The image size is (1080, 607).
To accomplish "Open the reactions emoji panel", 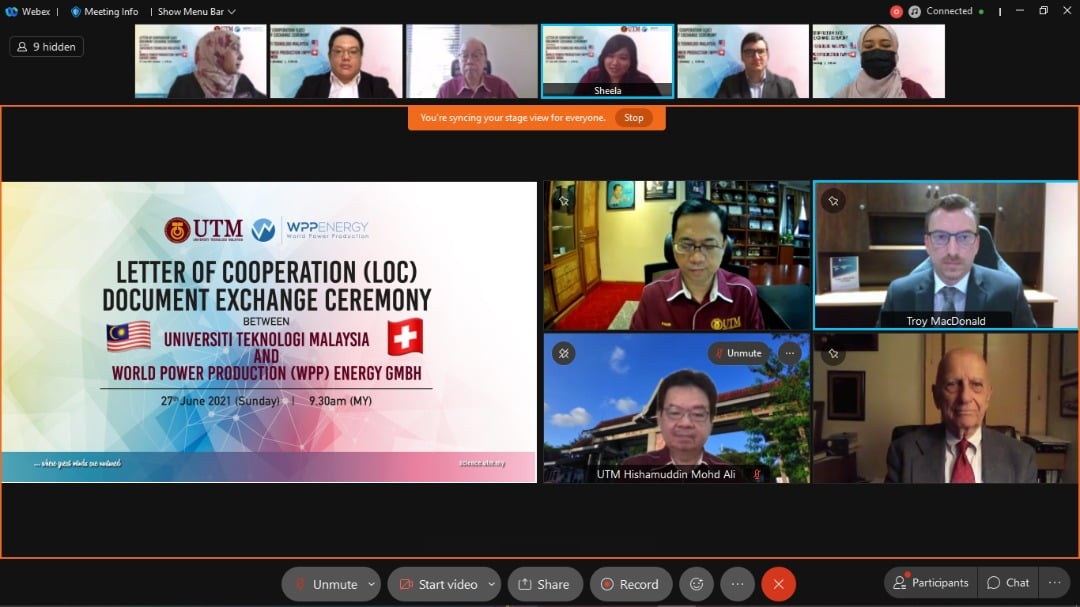I will pyautogui.click(x=696, y=584).
